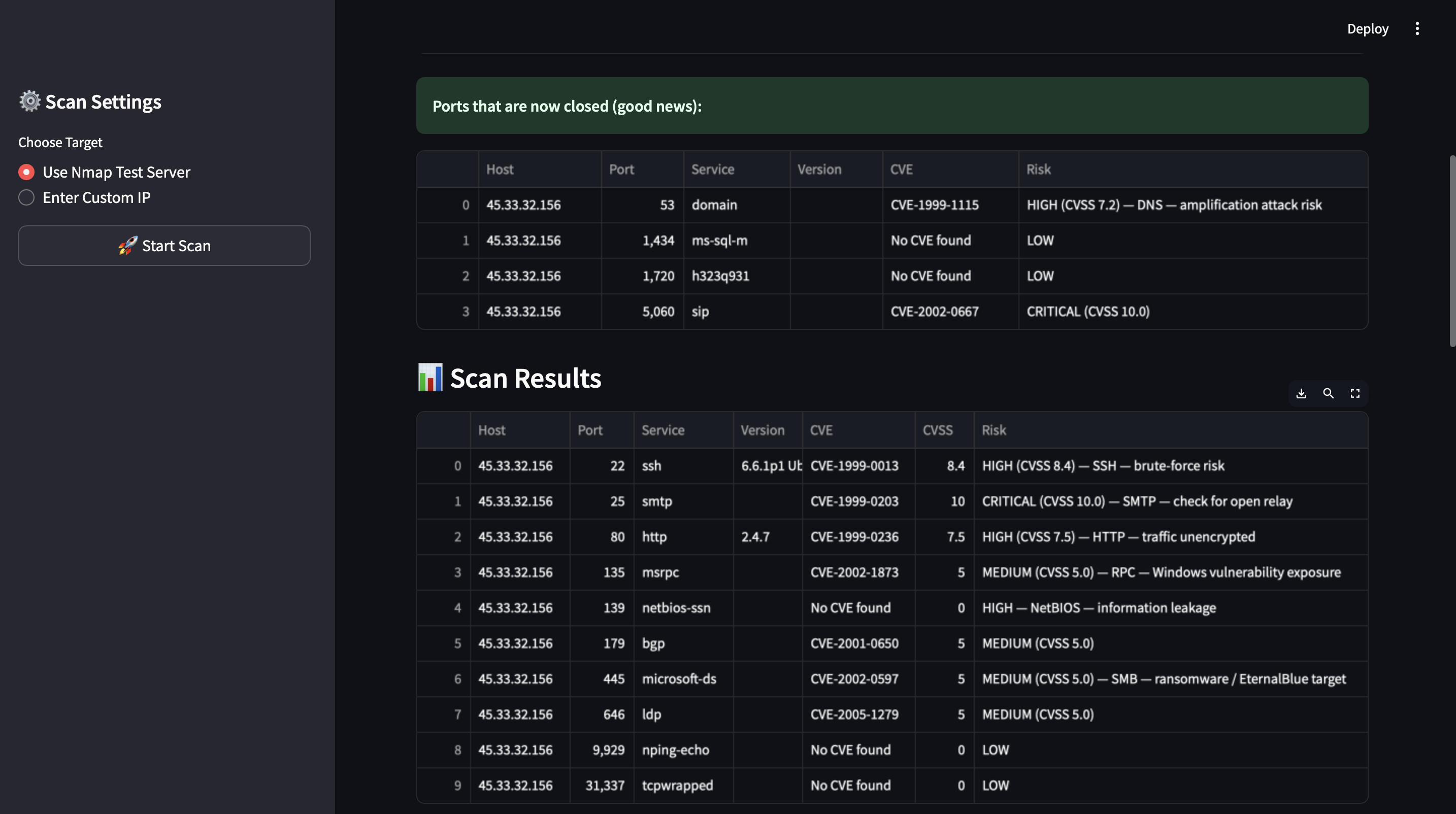Viewport: 1456px width, 814px height.
Task: Click the bgp service cell
Action: pos(683,644)
